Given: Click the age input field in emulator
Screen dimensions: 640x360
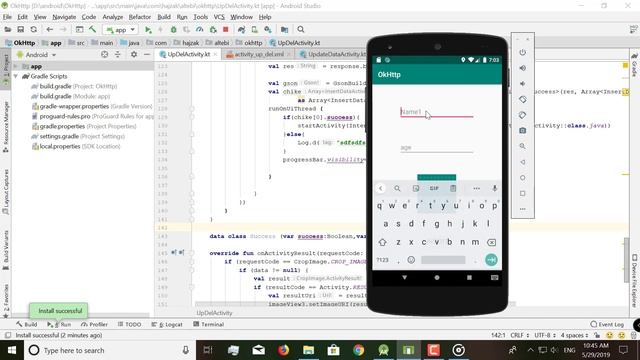Looking at the screenshot, I should click(x=436, y=147).
